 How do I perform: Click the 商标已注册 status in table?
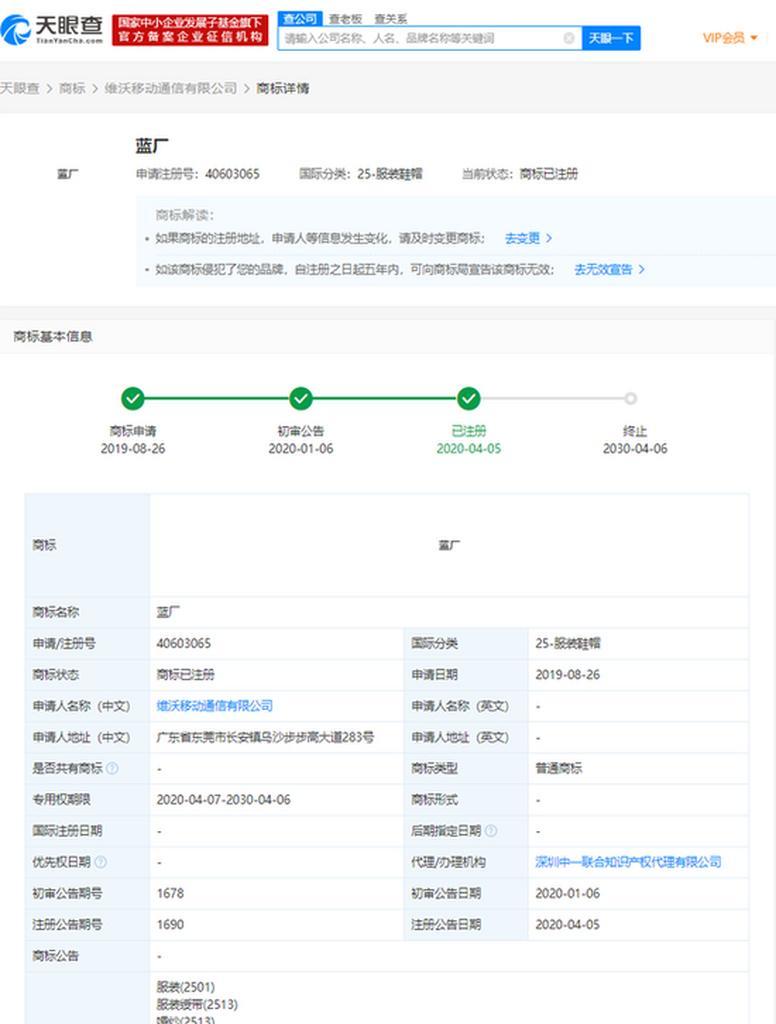click(x=186, y=675)
